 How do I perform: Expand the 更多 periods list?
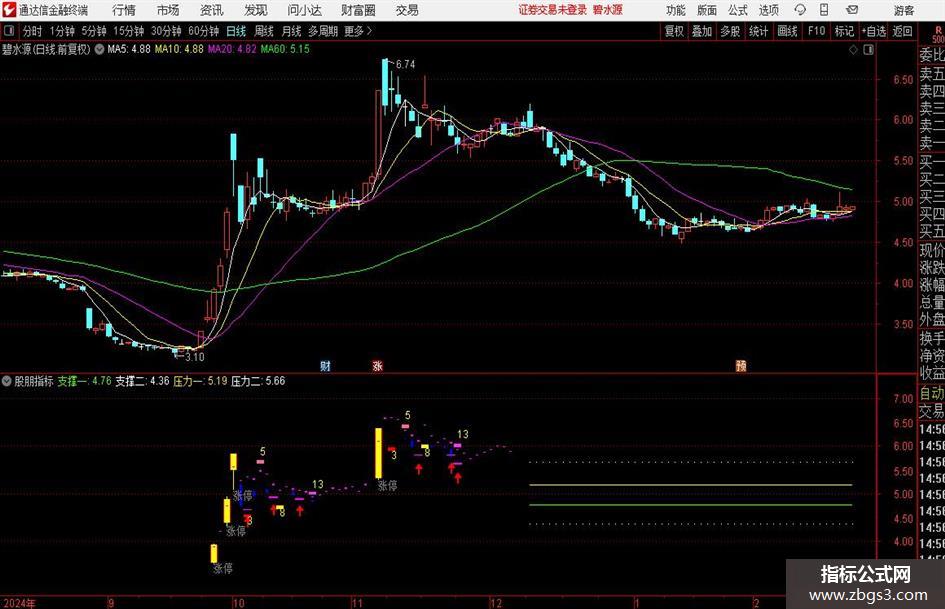pyautogui.click(x=358, y=31)
